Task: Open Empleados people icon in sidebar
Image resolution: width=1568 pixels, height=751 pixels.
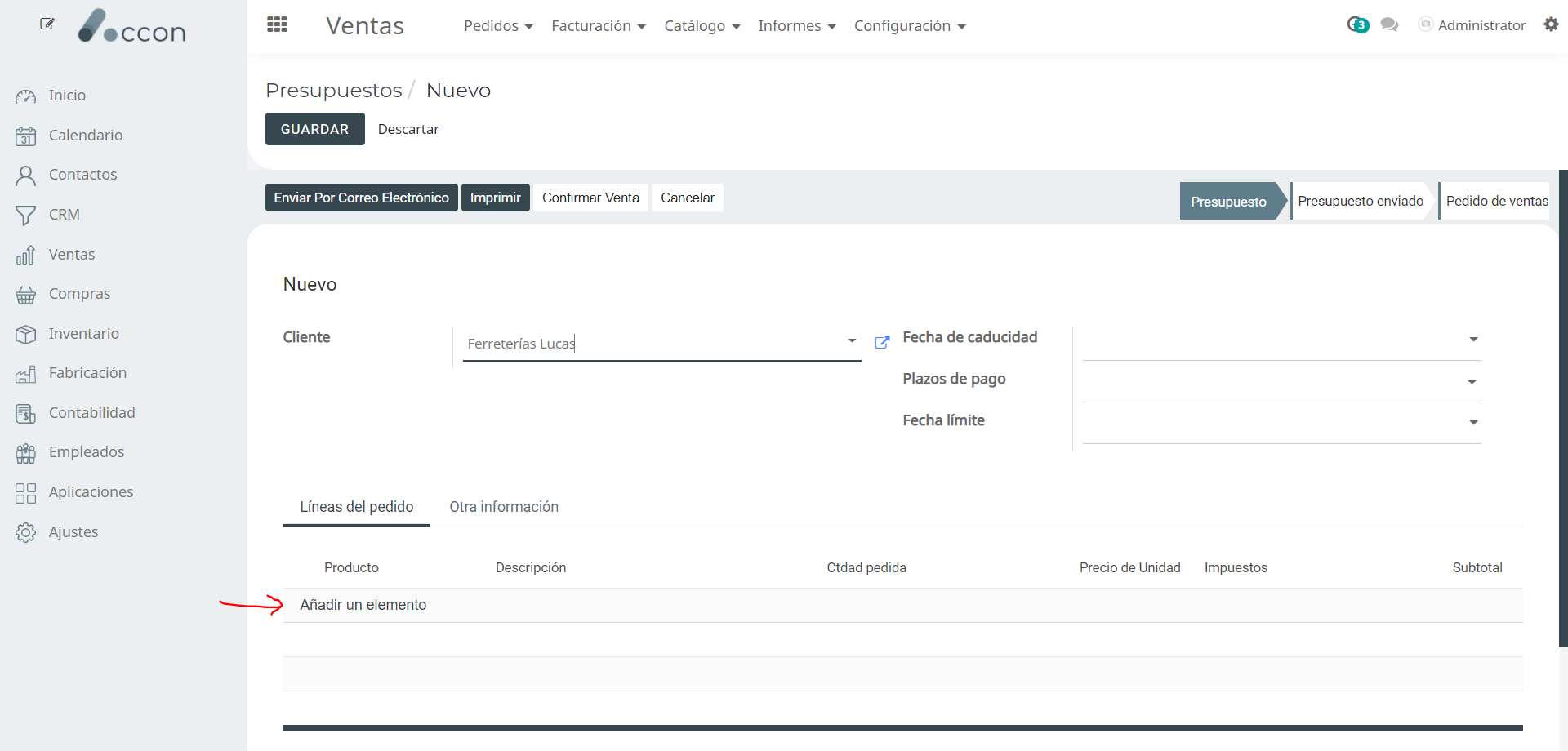Action: click(25, 453)
